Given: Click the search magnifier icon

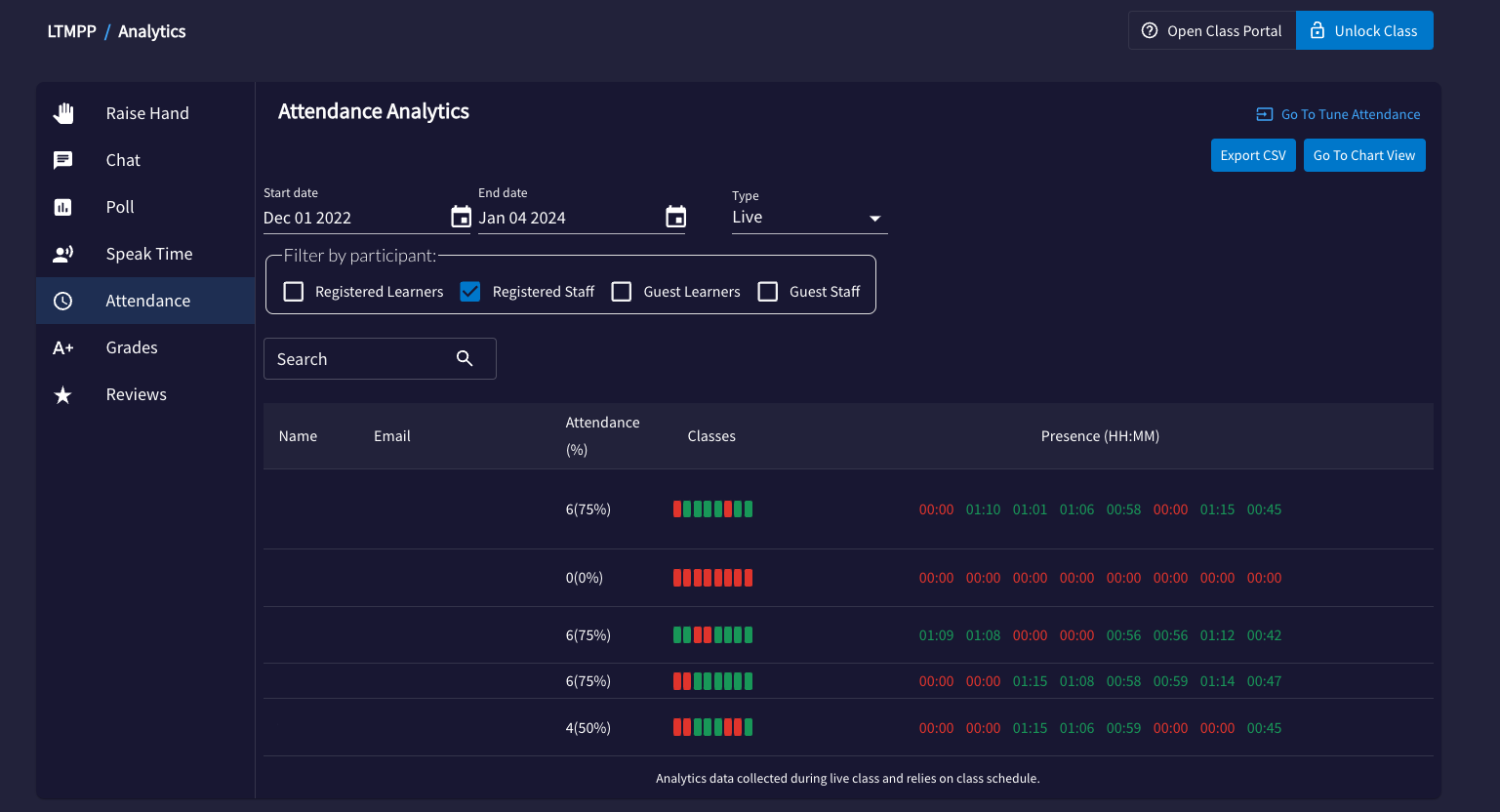Looking at the screenshot, I should pyautogui.click(x=465, y=358).
